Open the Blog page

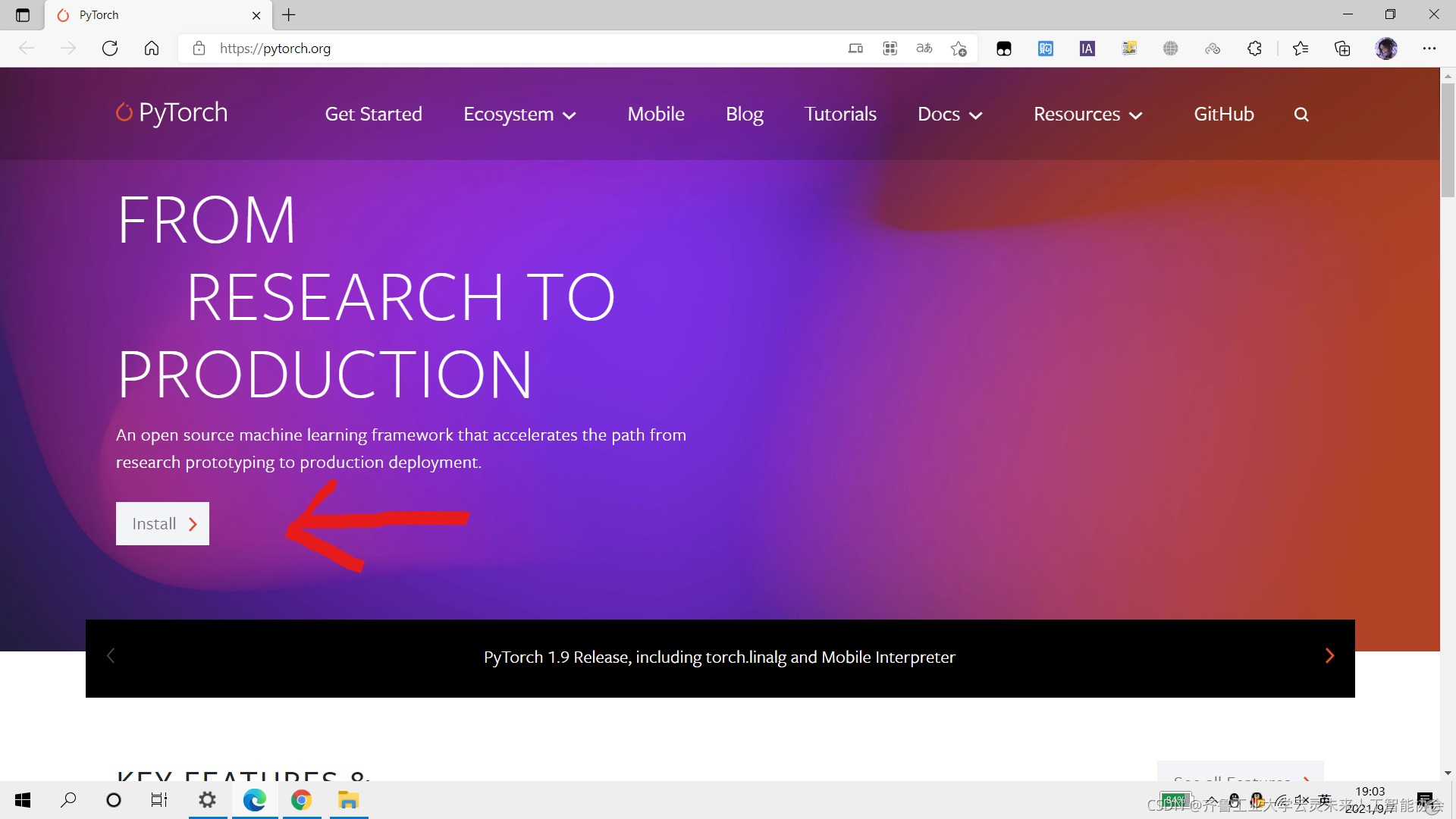[x=744, y=115]
